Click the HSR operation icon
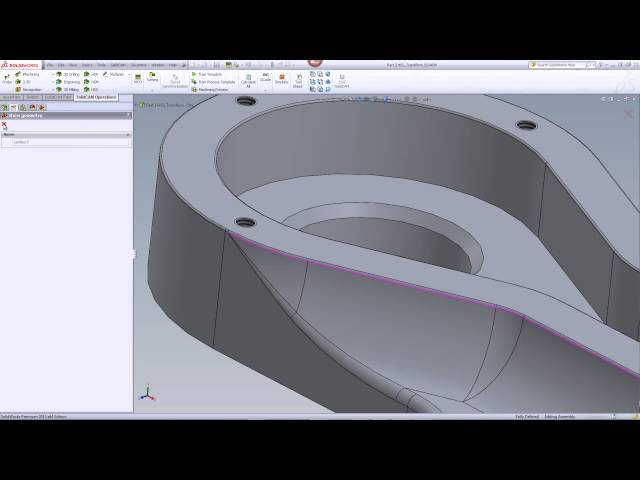The image size is (640, 480). click(x=87, y=74)
